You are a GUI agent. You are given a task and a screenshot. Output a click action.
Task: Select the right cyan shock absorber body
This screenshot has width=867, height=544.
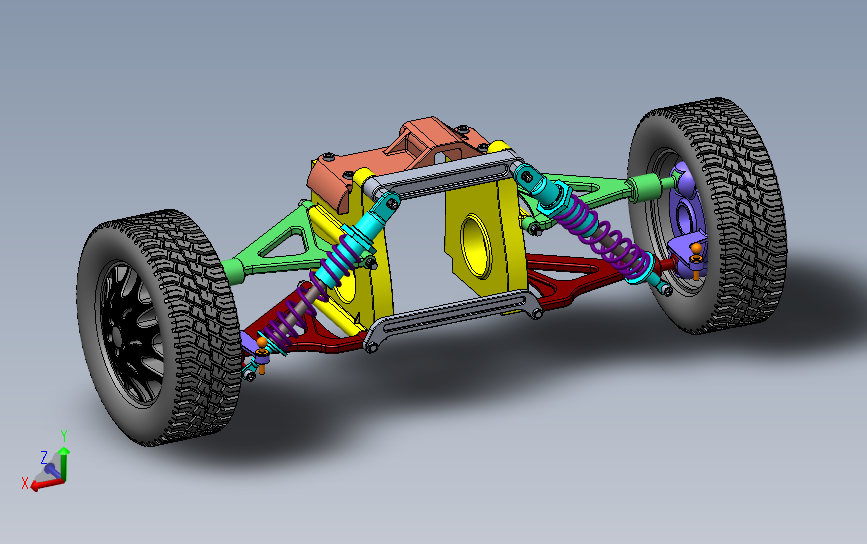(558, 200)
